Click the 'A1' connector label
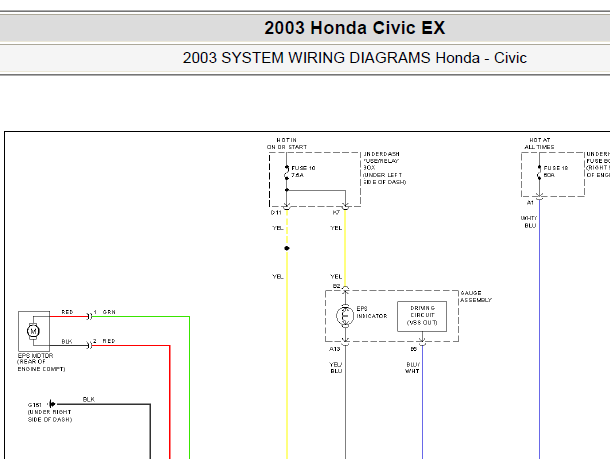This screenshot has width=610, height=459. click(x=530, y=203)
